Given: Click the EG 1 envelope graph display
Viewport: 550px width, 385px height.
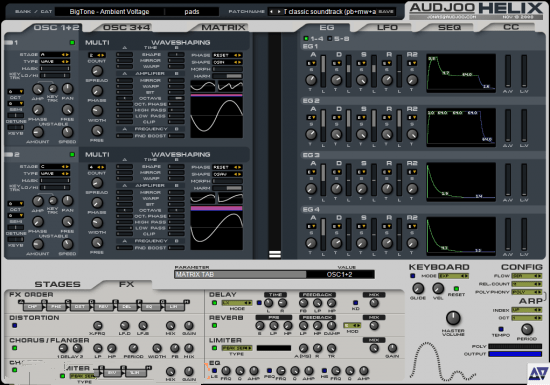Looking at the screenshot, I should pos(461,73).
